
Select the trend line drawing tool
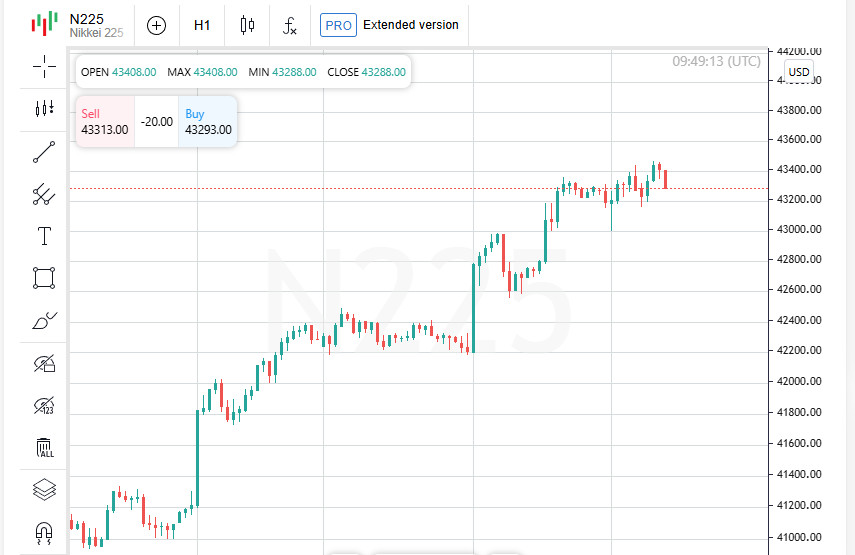pos(44,152)
